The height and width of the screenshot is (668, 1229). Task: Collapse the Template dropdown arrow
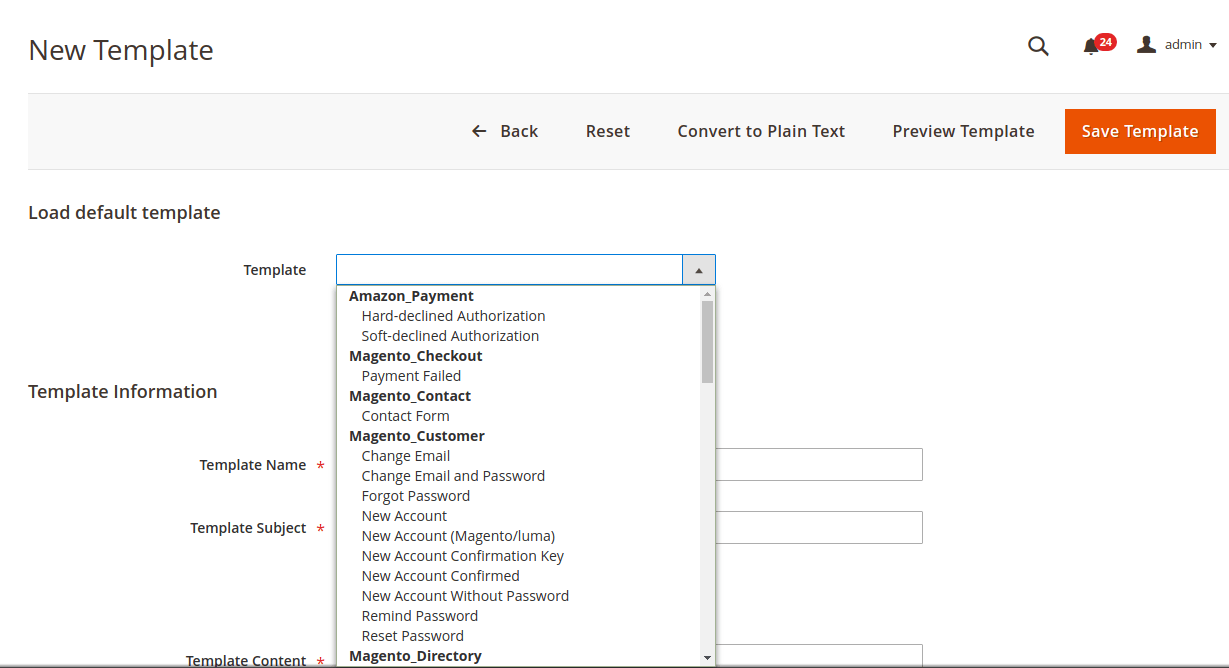coord(699,270)
